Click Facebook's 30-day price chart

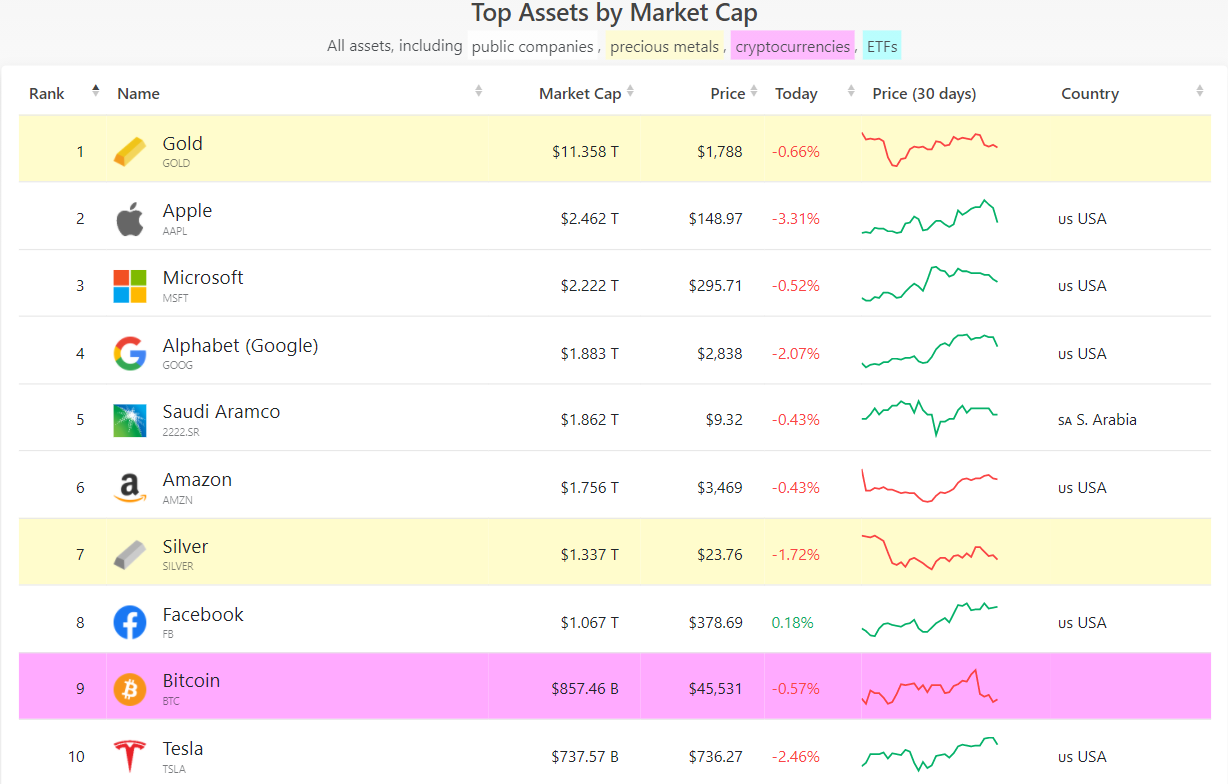(x=930, y=620)
